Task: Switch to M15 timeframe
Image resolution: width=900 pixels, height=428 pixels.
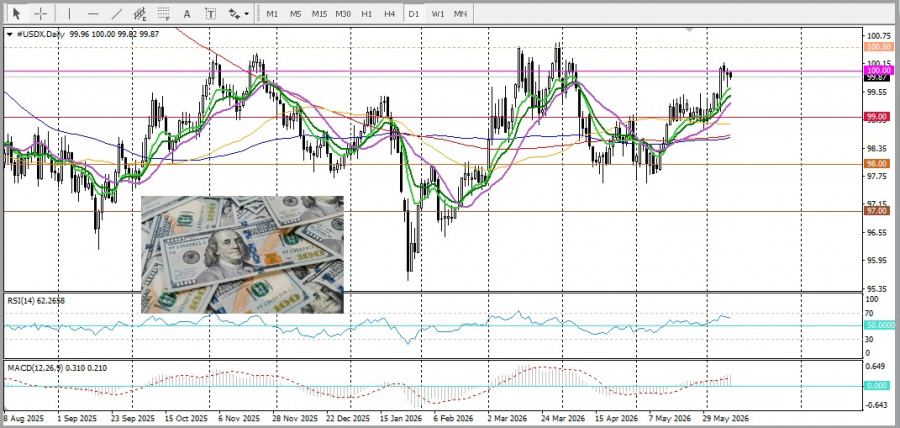Action: click(x=320, y=13)
